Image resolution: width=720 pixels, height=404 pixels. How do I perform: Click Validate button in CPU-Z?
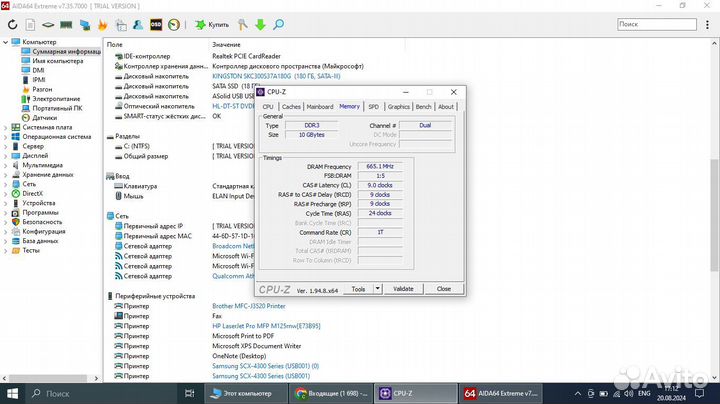click(x=403, y=289)
